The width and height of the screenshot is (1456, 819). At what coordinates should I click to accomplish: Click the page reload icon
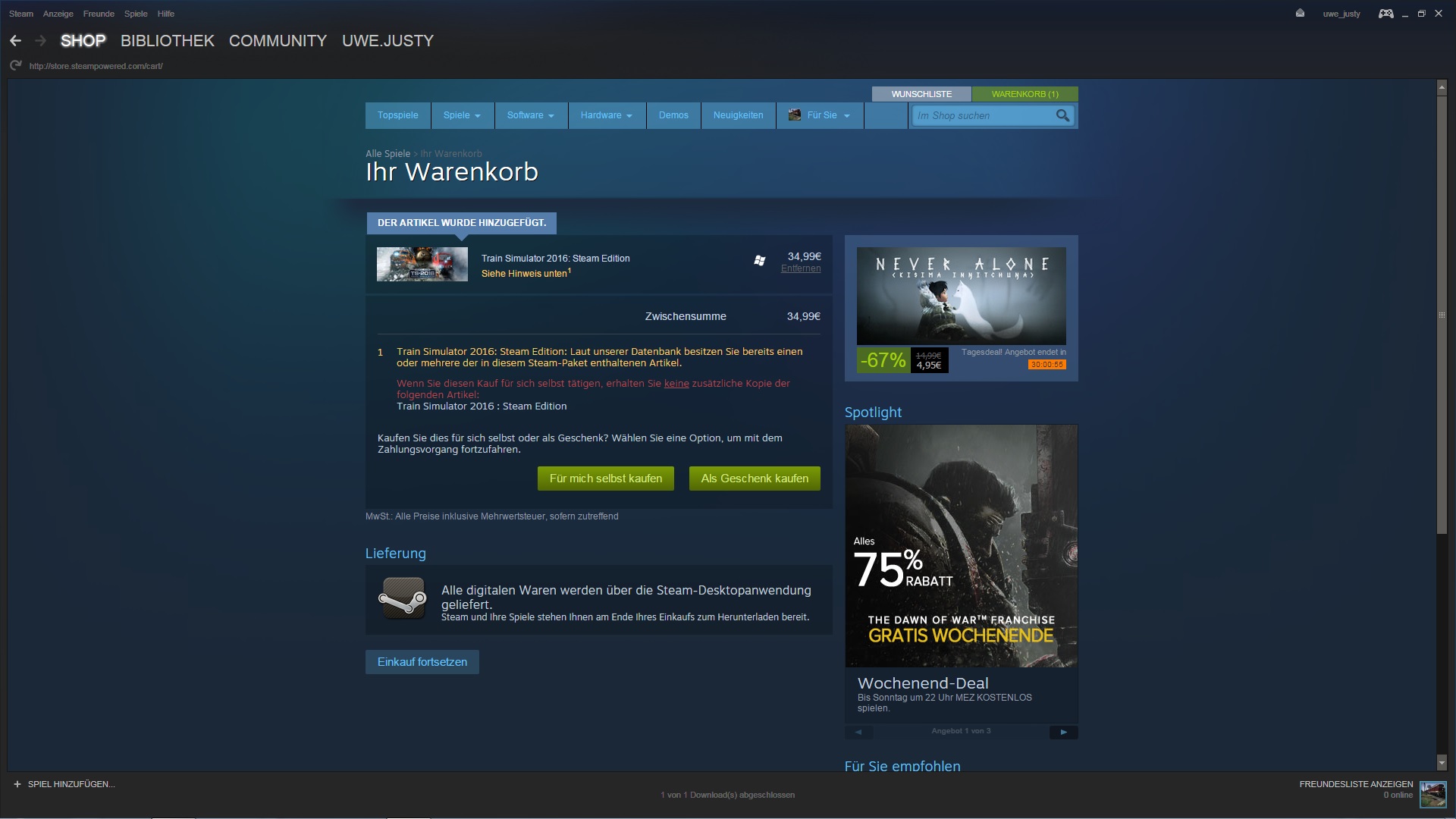point(15,66)
